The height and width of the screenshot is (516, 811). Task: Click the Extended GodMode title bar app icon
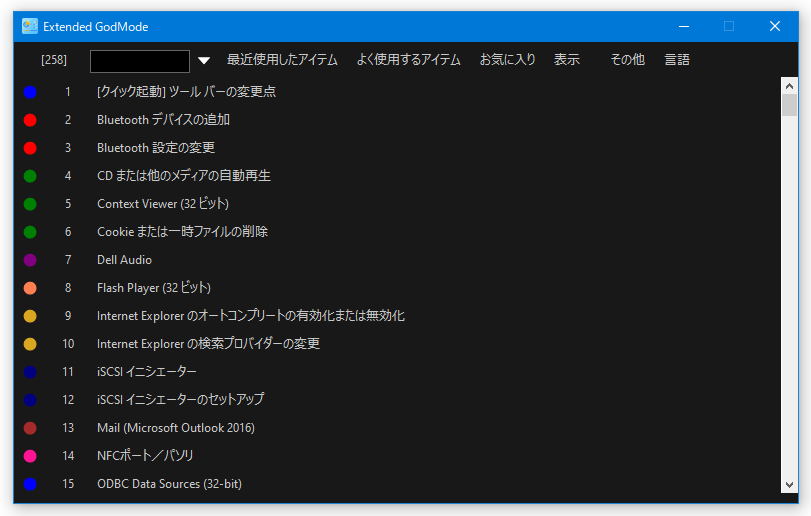click(x=29, y=26)
